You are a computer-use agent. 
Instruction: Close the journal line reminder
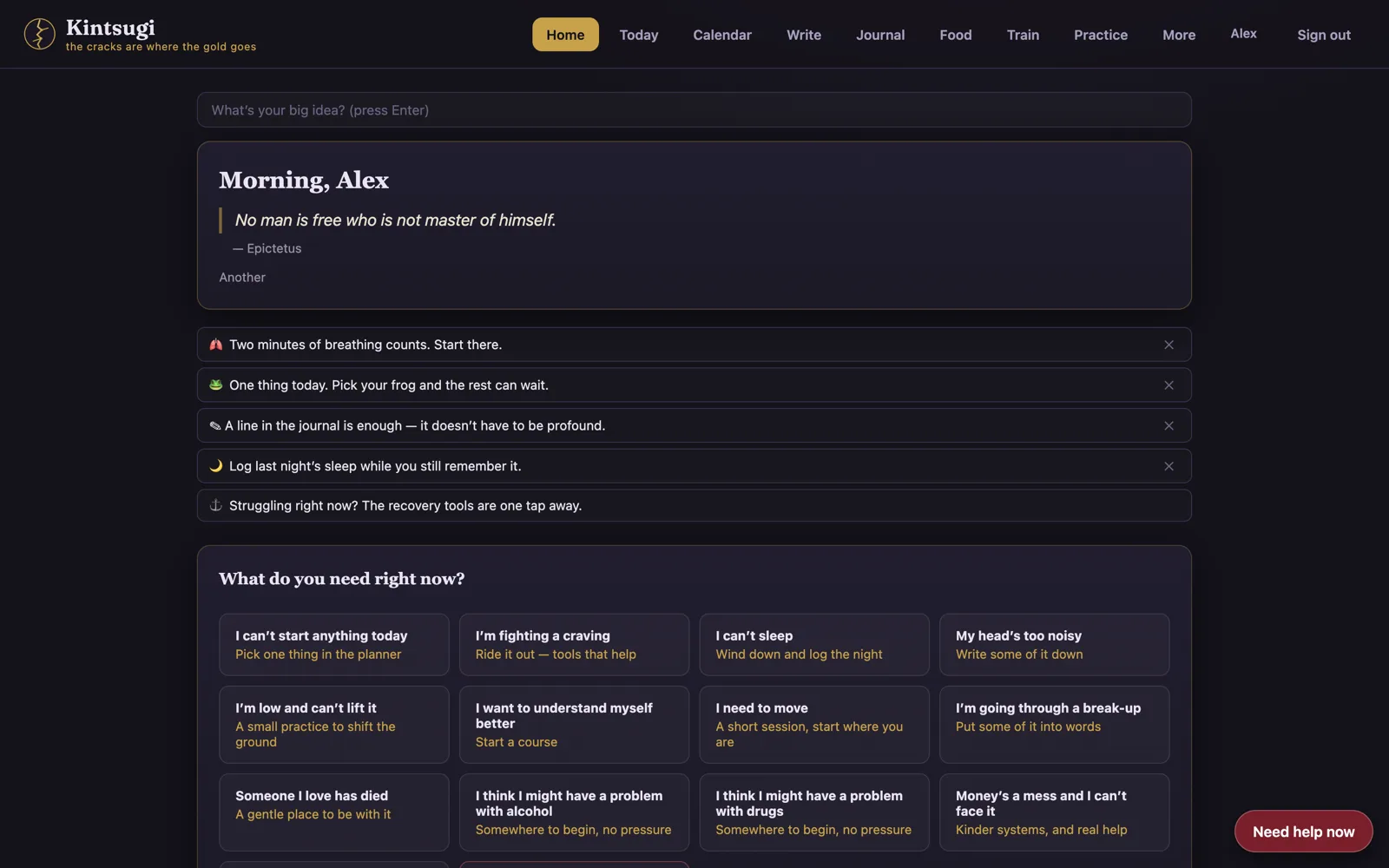click(1168, 425)
